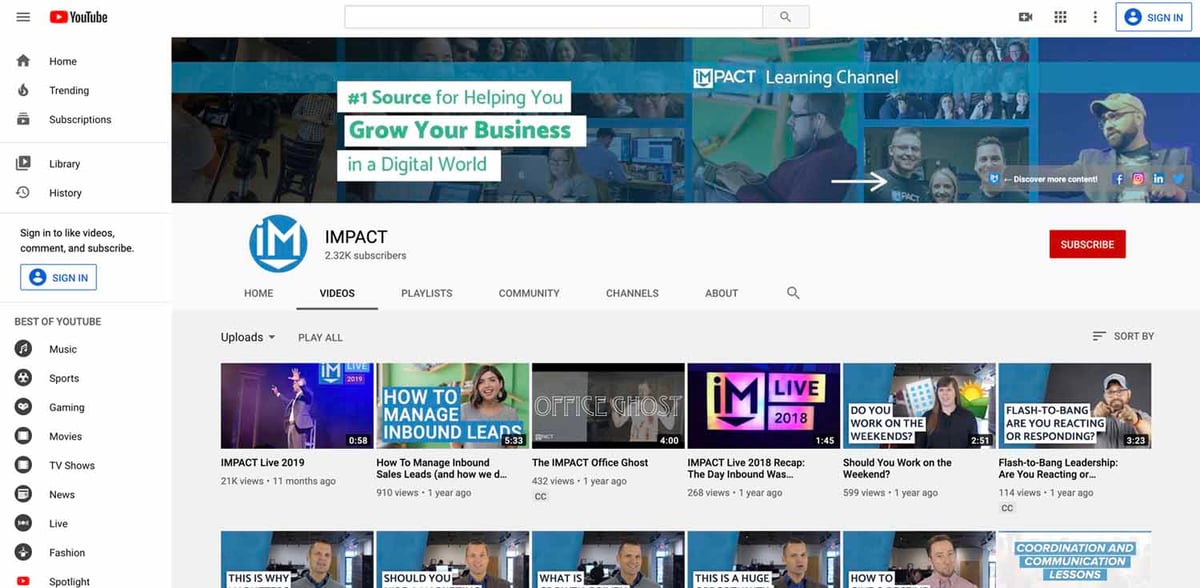
Task: Open the three-dot settings menu
Action: tap(1096, 17)
